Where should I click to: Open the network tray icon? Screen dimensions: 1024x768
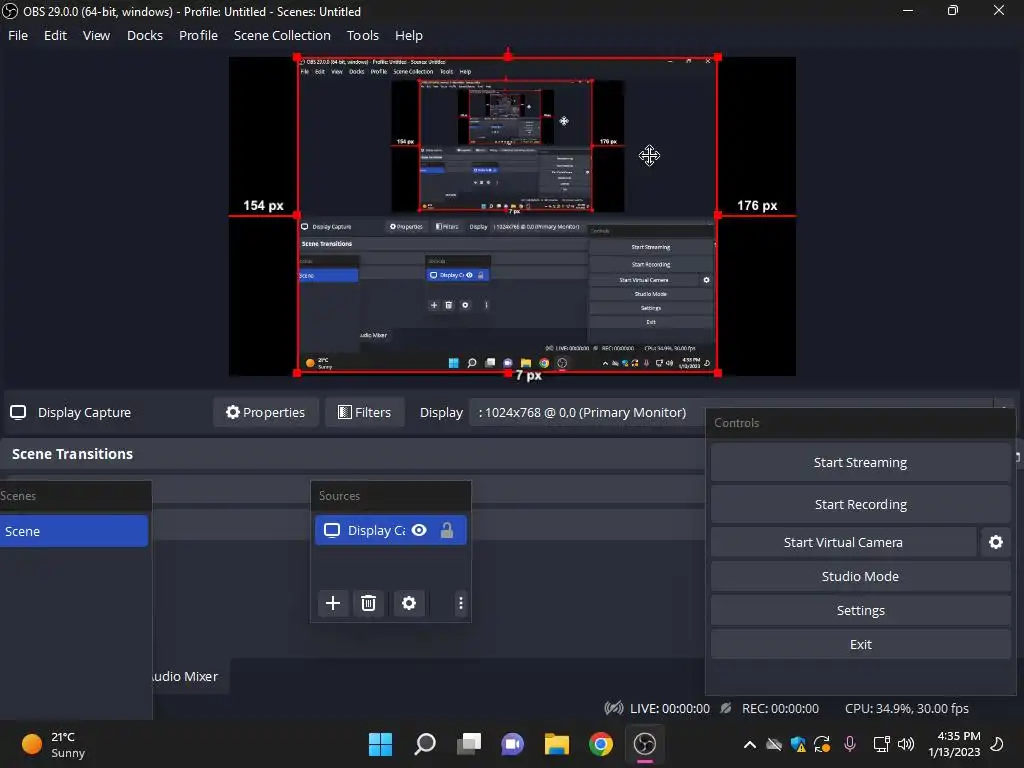pos(882,744)
